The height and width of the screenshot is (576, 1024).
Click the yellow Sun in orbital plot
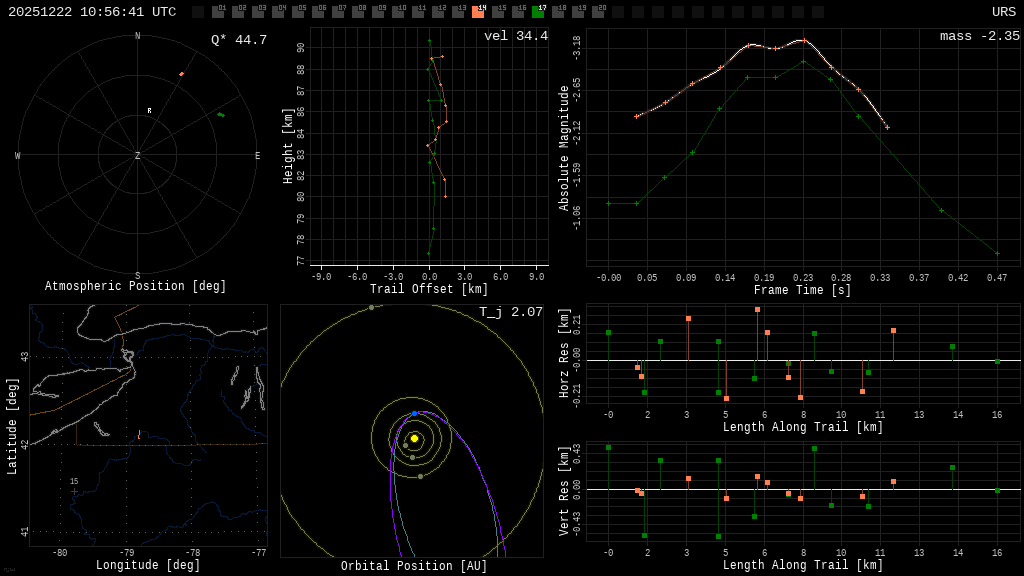pos(414,438)
